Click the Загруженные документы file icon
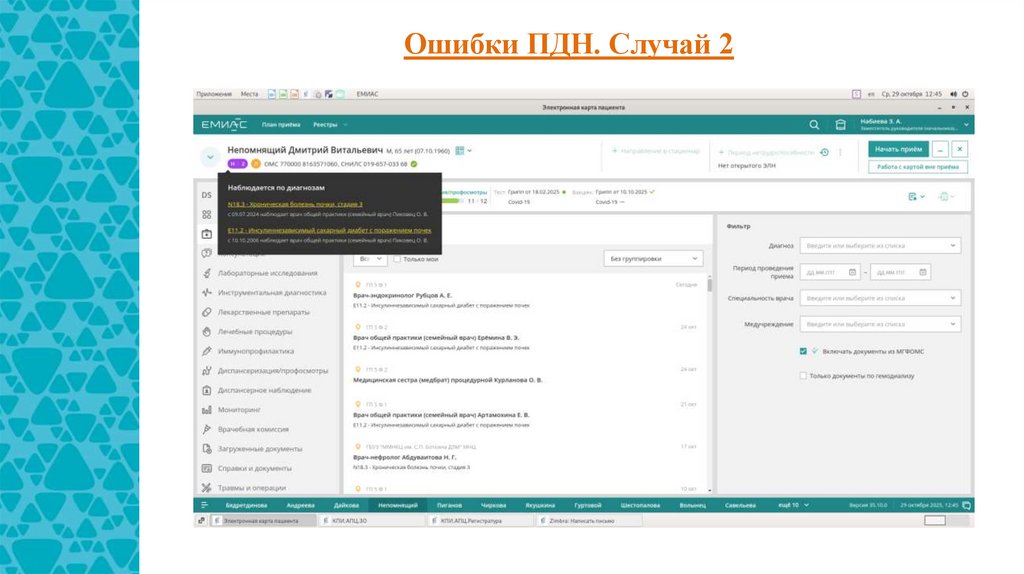Viewport: 1024px width, 574px height. pyautogui.click(x=206, y=449)
